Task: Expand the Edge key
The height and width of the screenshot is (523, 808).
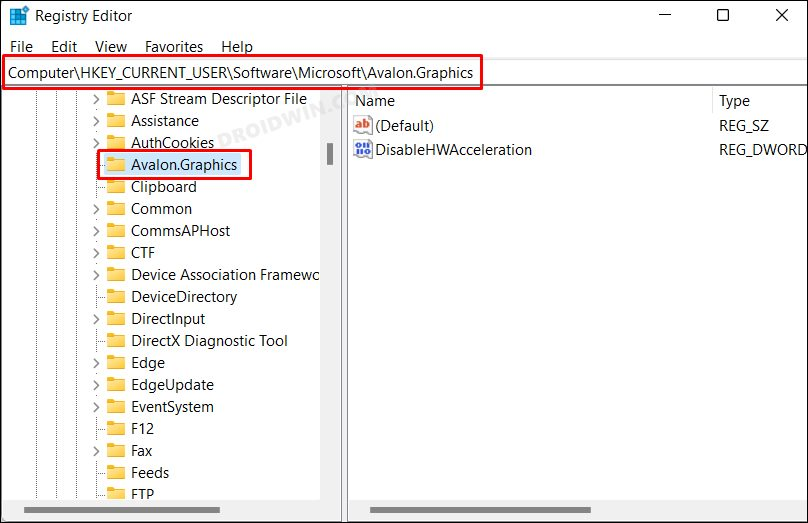Action: click(x=96, y=363)
